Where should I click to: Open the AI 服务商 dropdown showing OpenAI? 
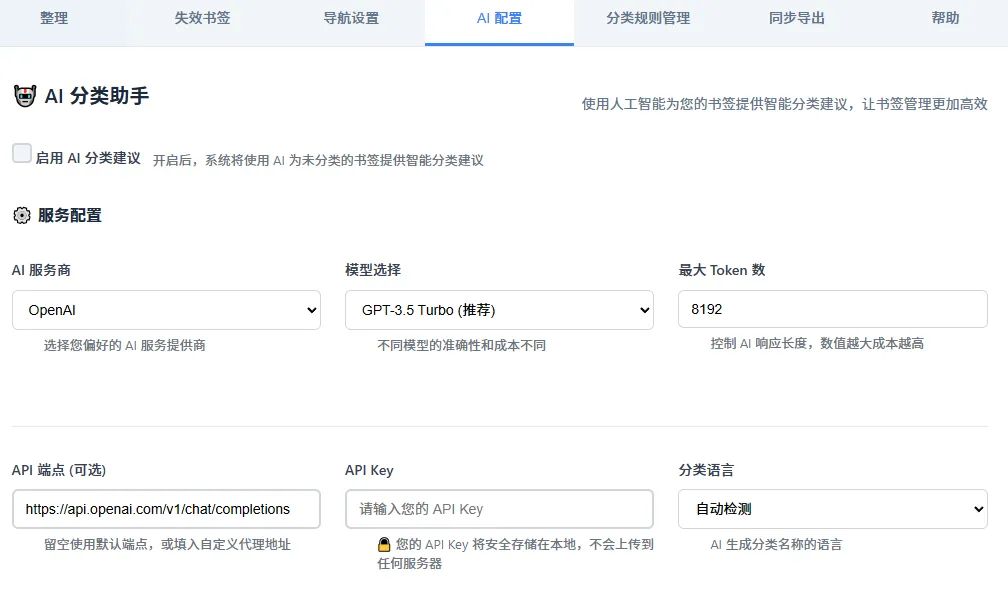166,310
